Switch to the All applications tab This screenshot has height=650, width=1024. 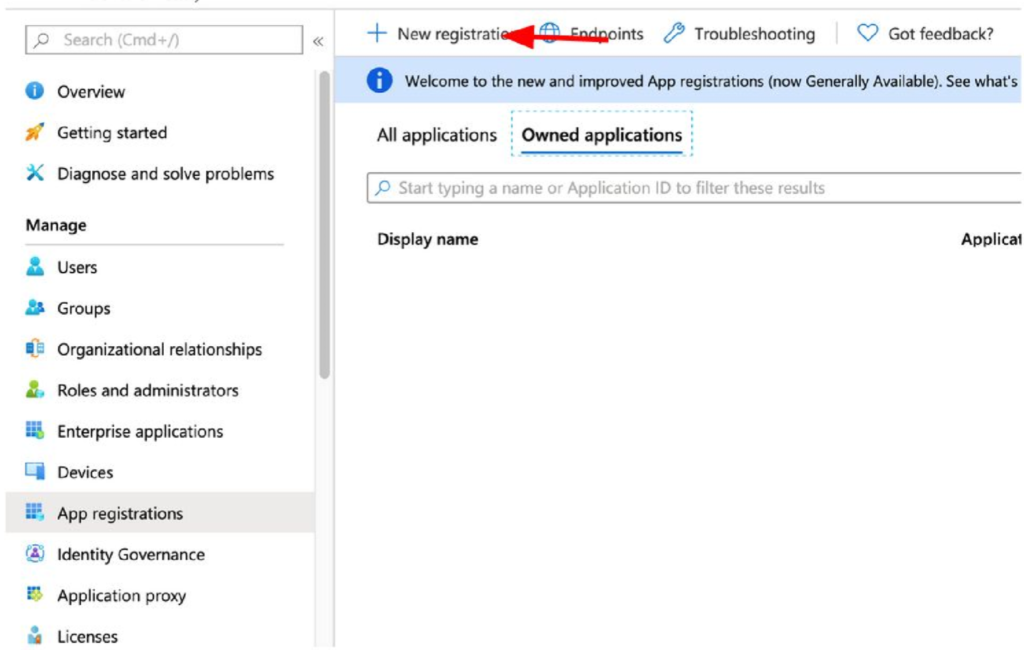pyautogui.click(x=436, y=135)
